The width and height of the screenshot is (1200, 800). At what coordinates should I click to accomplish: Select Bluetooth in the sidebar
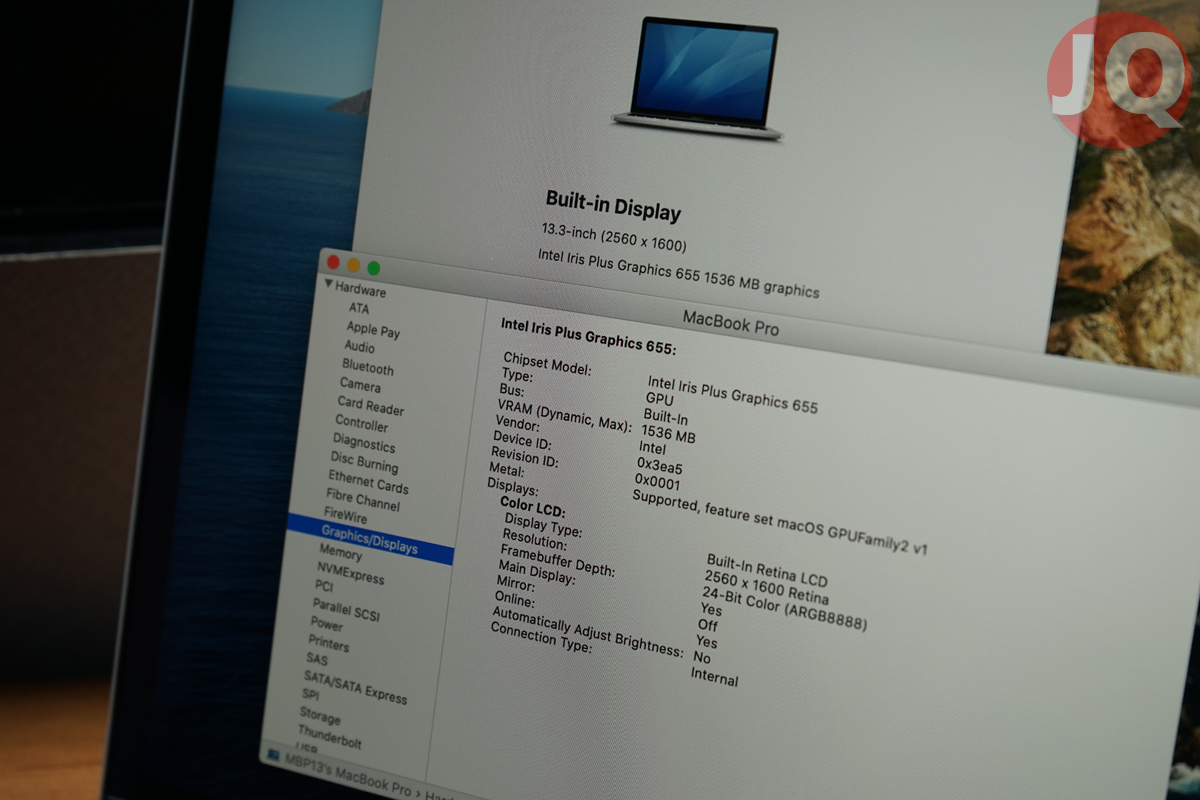tap(368, 367)
